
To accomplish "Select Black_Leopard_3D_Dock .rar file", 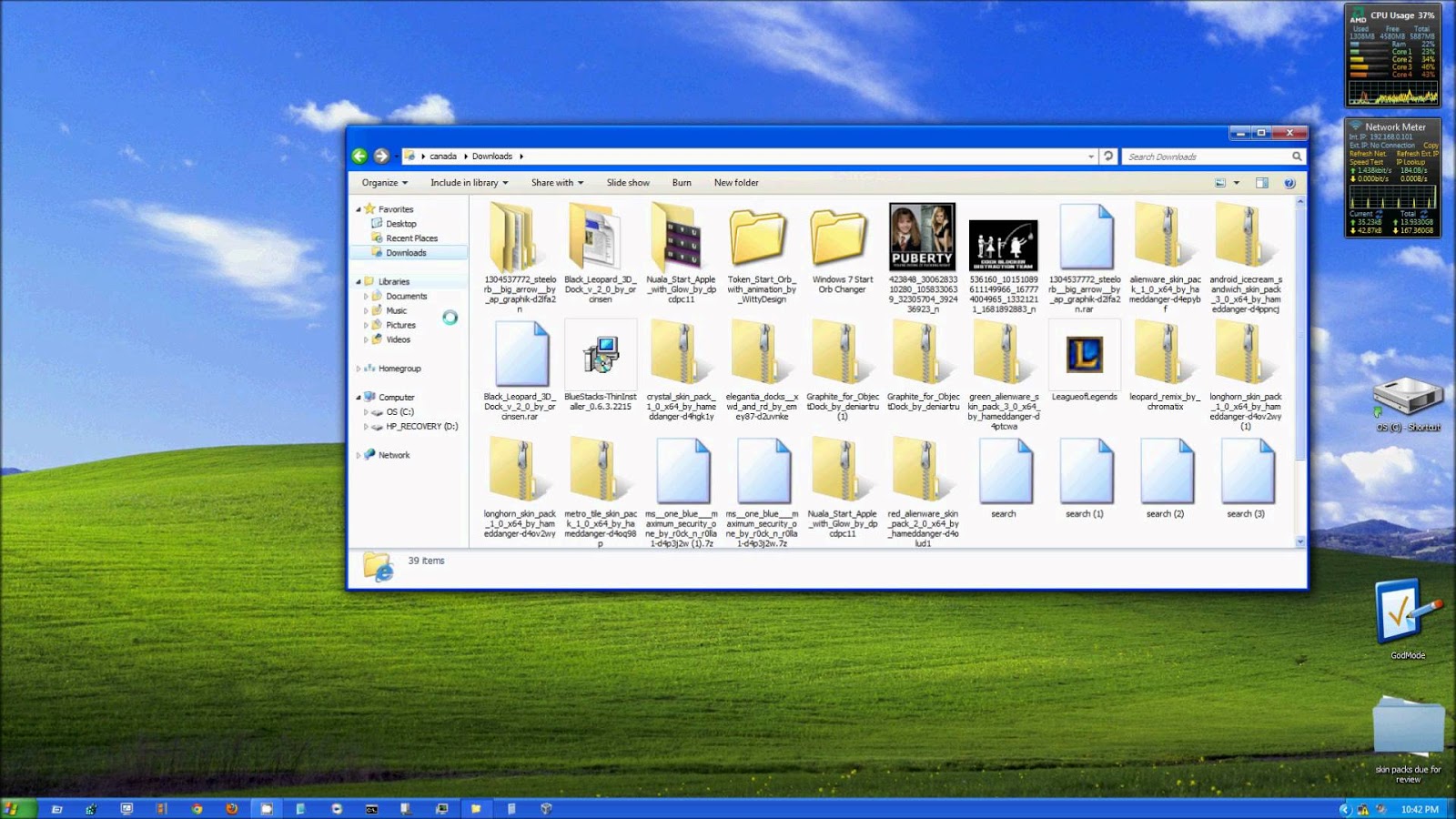I will tap(520, 370).
